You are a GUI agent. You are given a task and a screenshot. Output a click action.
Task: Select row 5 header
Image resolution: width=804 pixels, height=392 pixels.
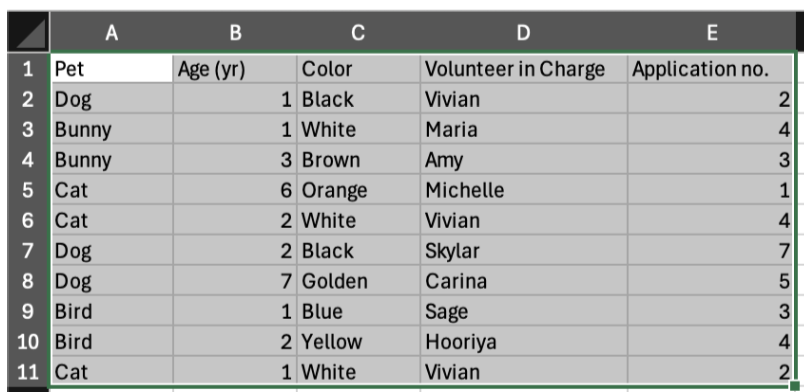tap(29, 190)
